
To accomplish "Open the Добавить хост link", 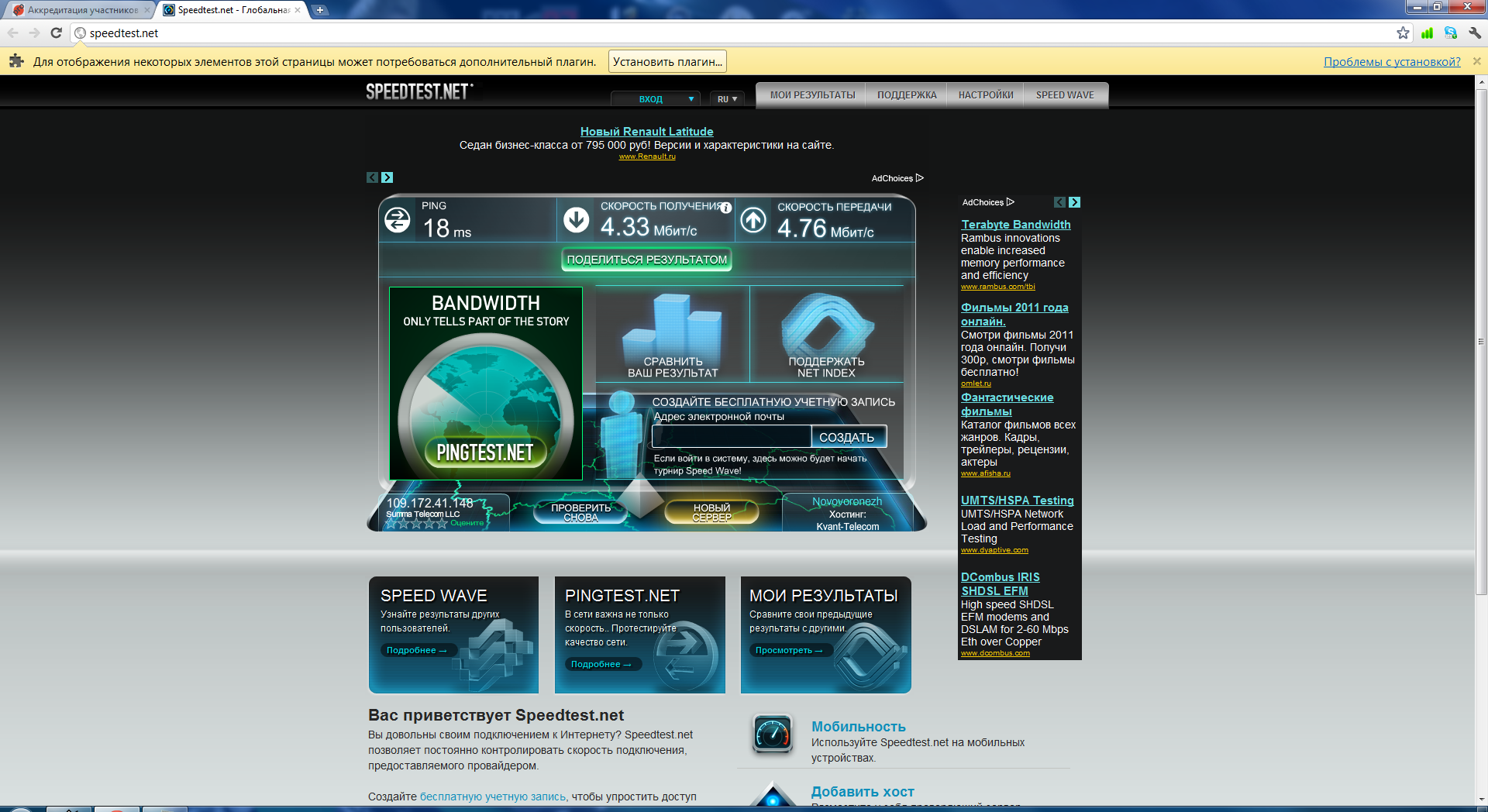I will (863, 792).
